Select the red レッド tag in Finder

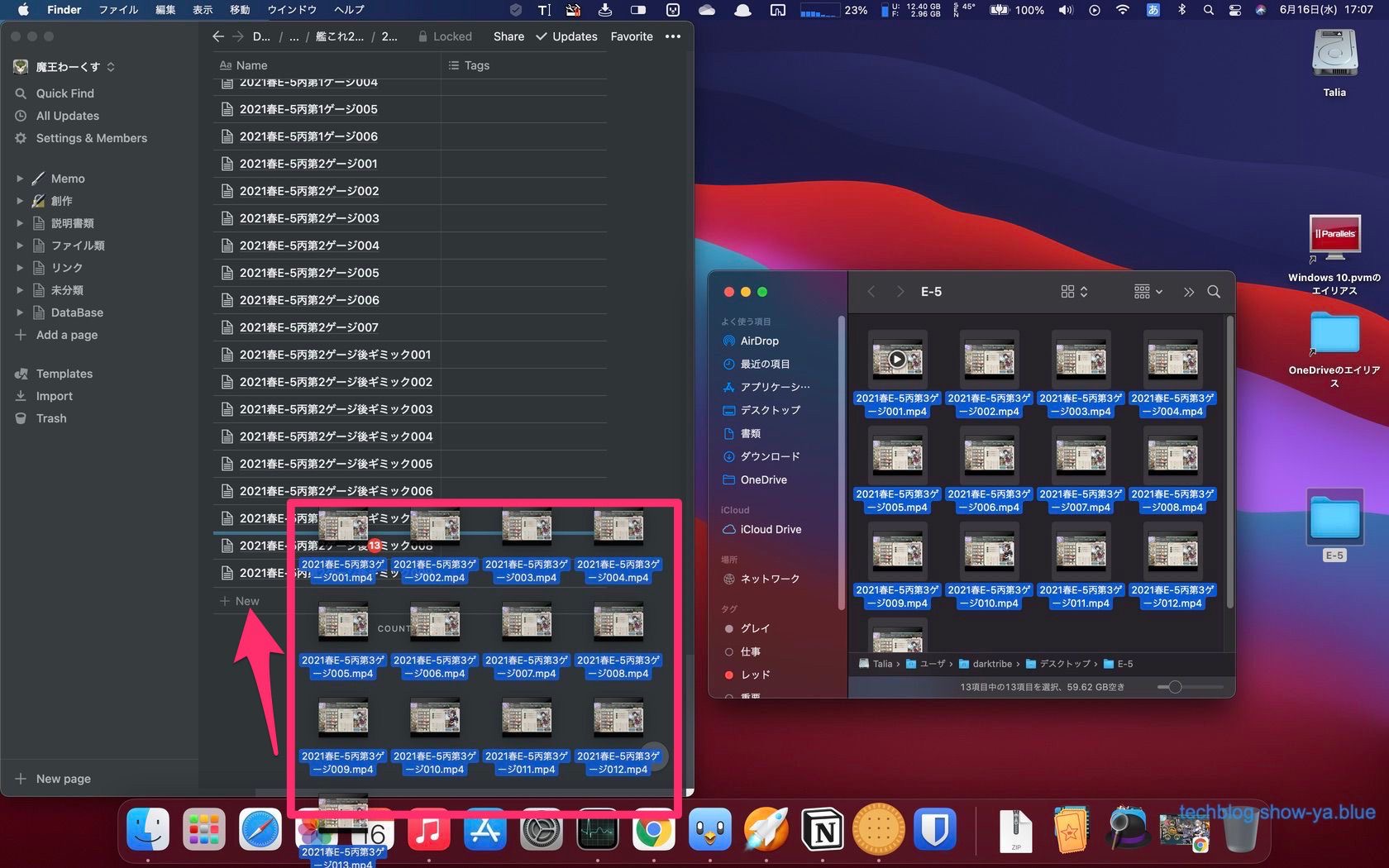click(755, 675)
